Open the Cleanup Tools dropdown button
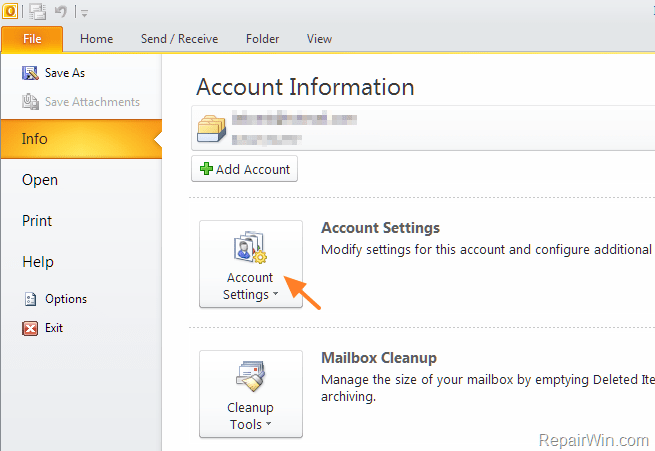655x451 pixels. [251, 394]
